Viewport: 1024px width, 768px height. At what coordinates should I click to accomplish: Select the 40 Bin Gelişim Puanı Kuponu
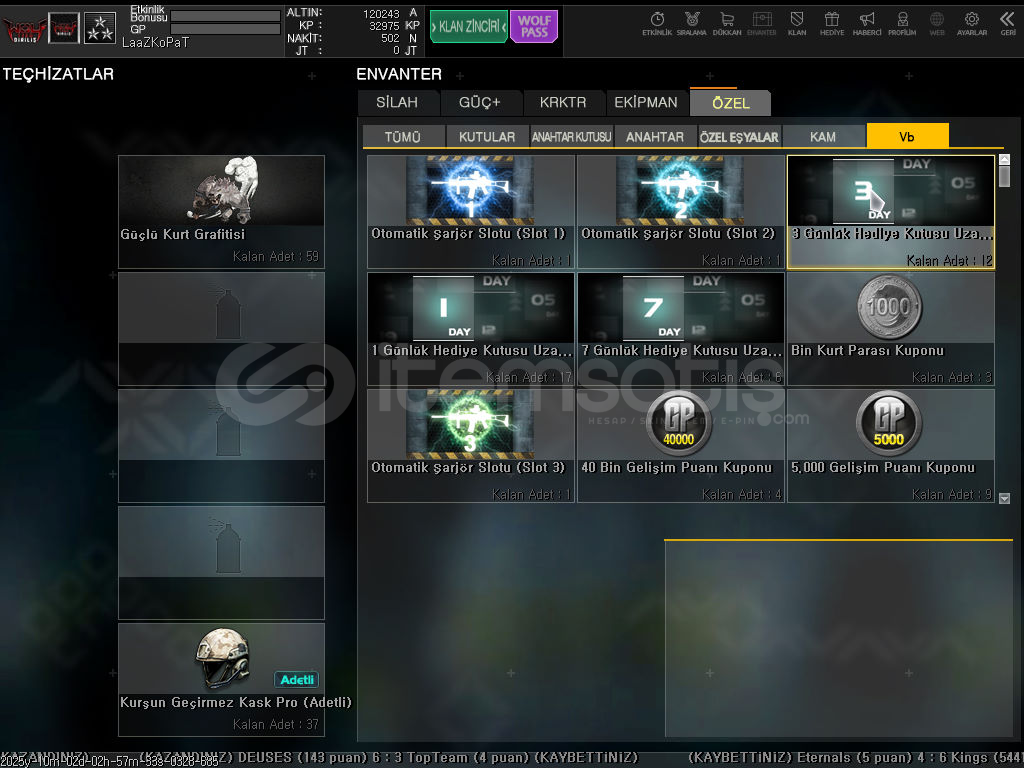point(680,445)
